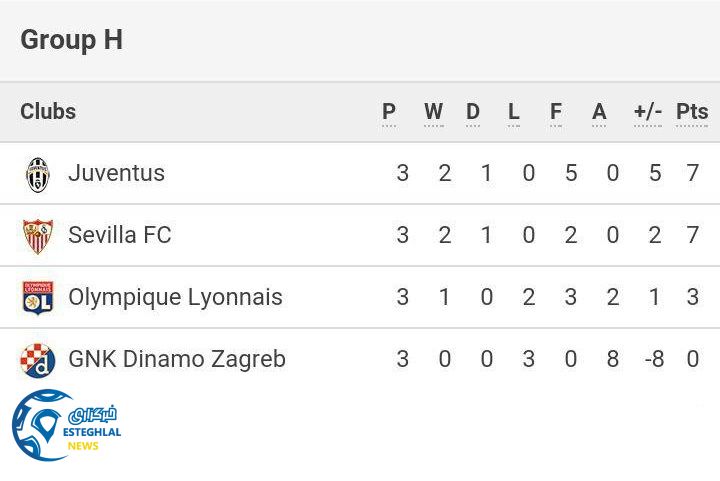720x481 pixels.
Task: Click the Sevilla FC crest icon
Action: tap(38, 236)
